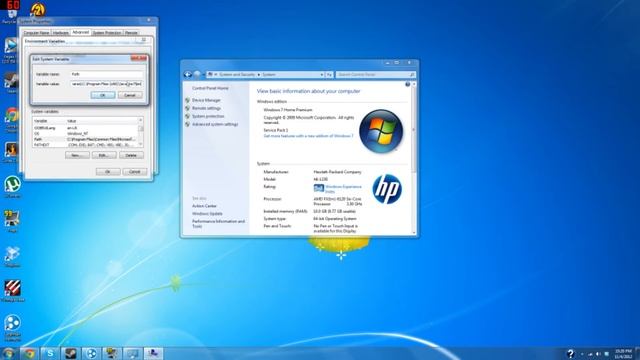Click Delete button under System variables
Viewport: 640px width, 360px height.
click(131, 156)
